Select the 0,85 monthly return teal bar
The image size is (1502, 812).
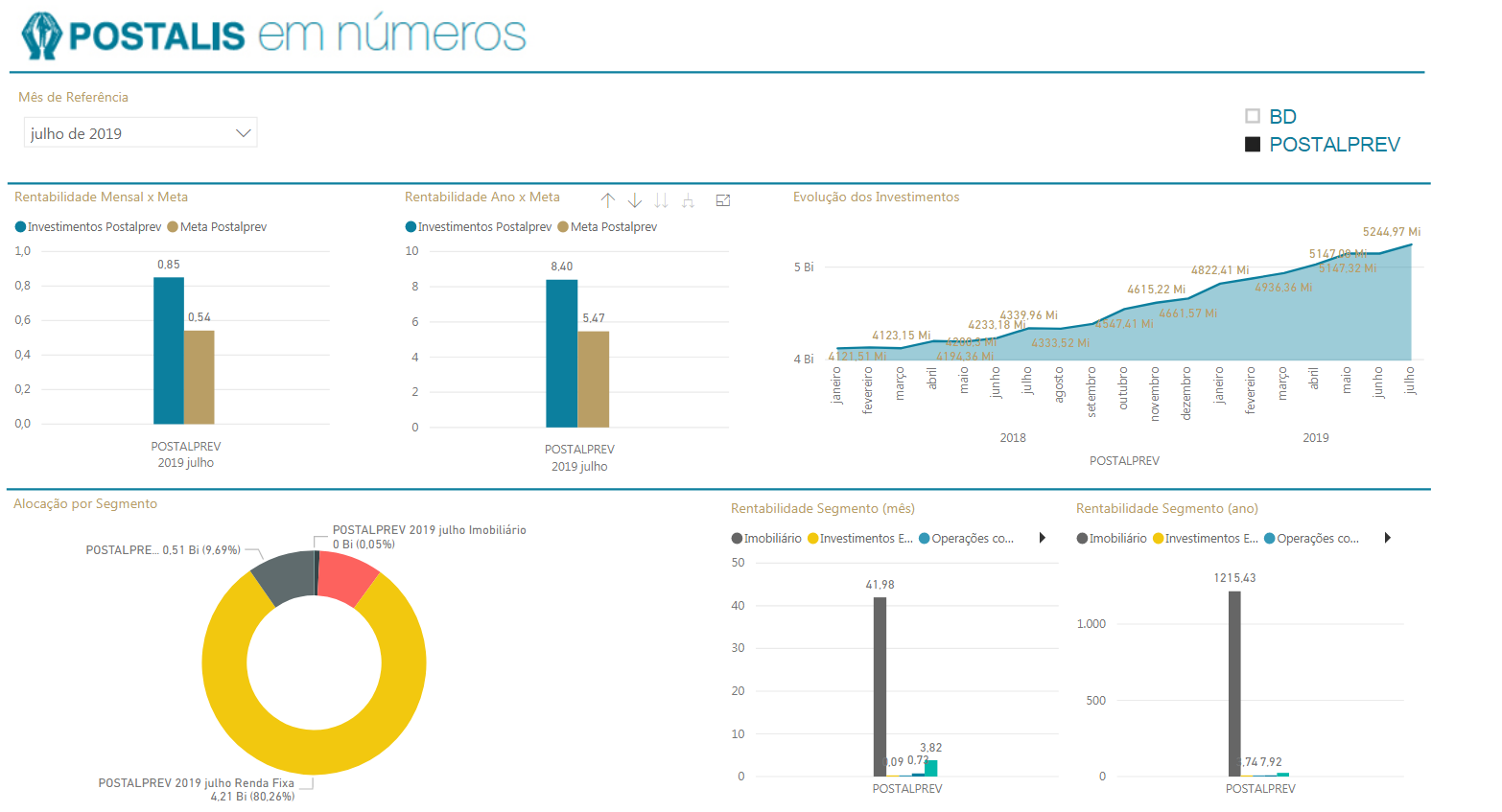click(x=169, y=351)
